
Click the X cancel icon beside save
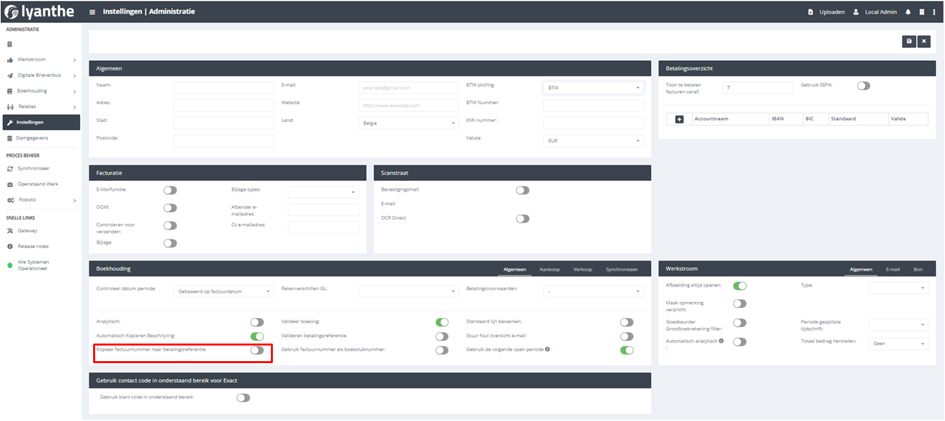[924, 41]
